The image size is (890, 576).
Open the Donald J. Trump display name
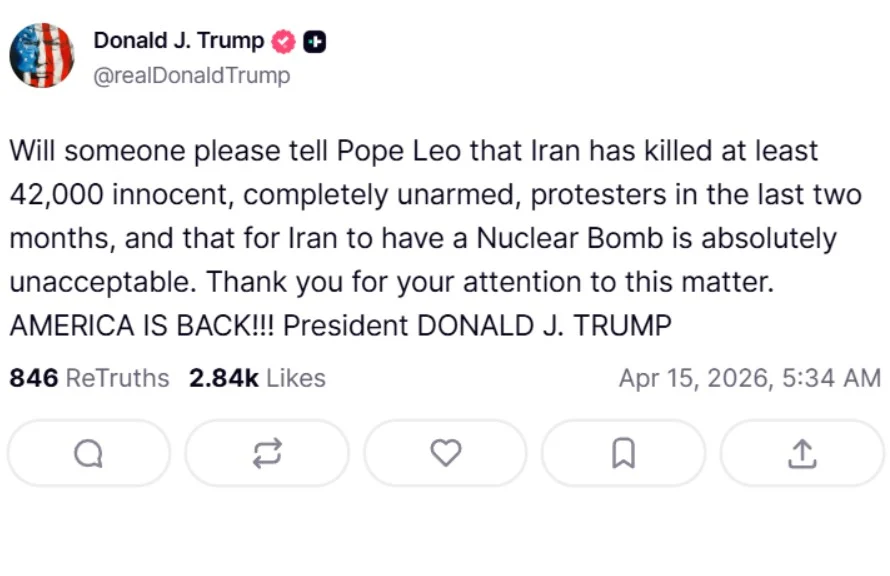(179, 41)
